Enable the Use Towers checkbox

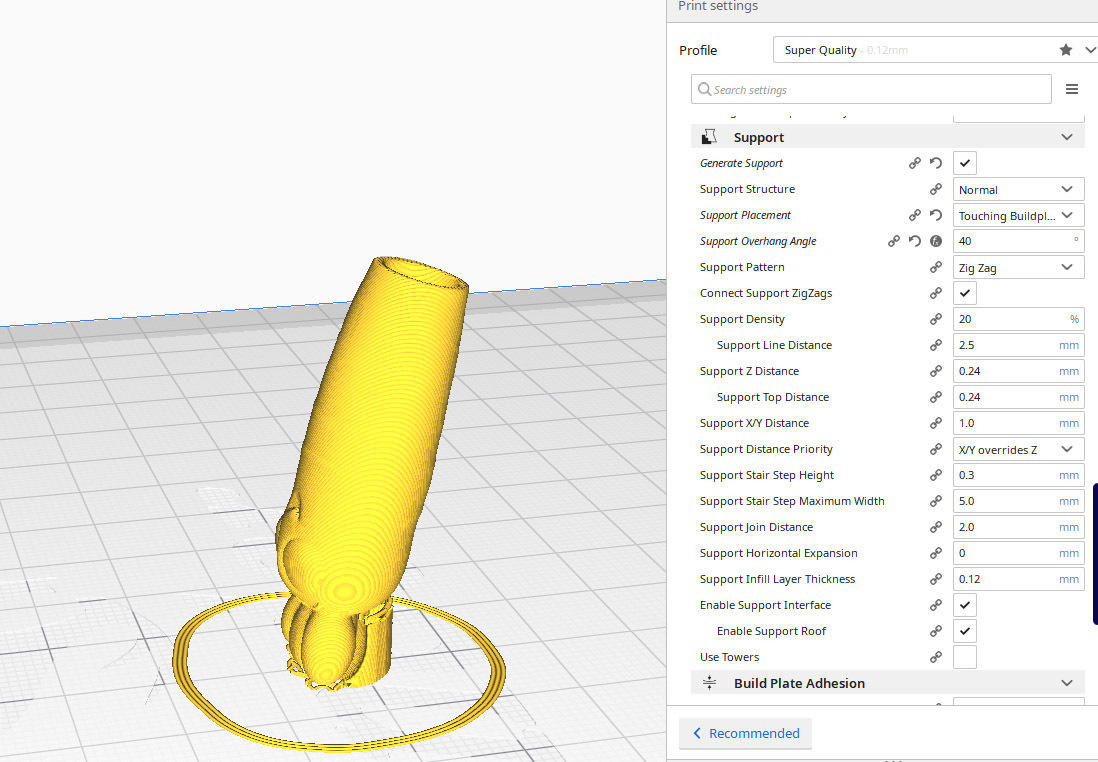point(964,657)
